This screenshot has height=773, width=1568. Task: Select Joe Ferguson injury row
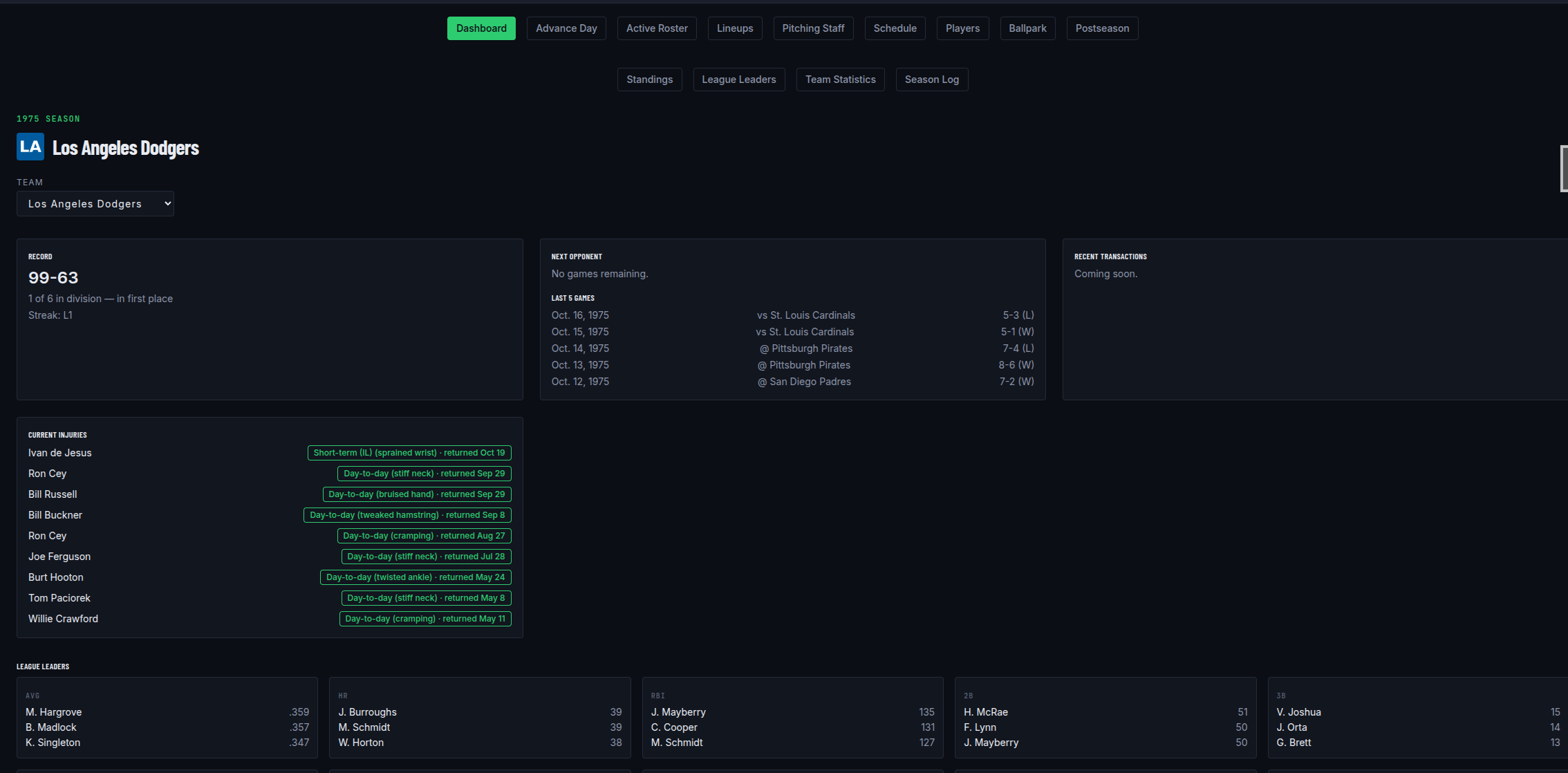pyautogui.click(x=270, y=557)
